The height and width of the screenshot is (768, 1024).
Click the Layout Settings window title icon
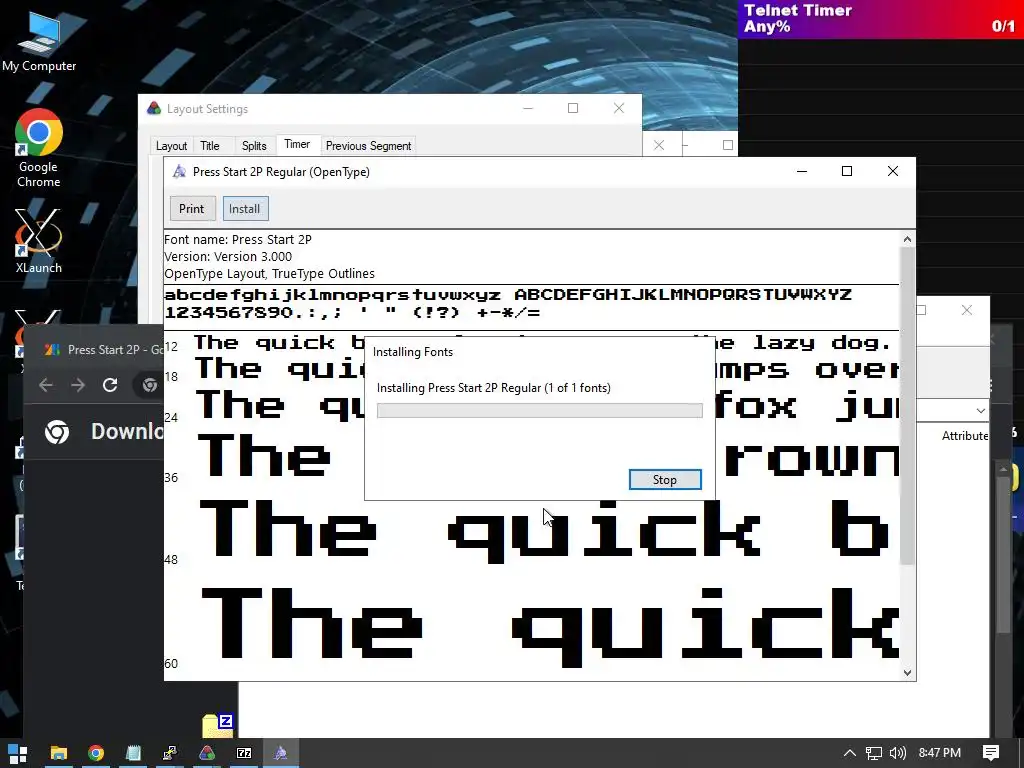click(x=154, y=108)
